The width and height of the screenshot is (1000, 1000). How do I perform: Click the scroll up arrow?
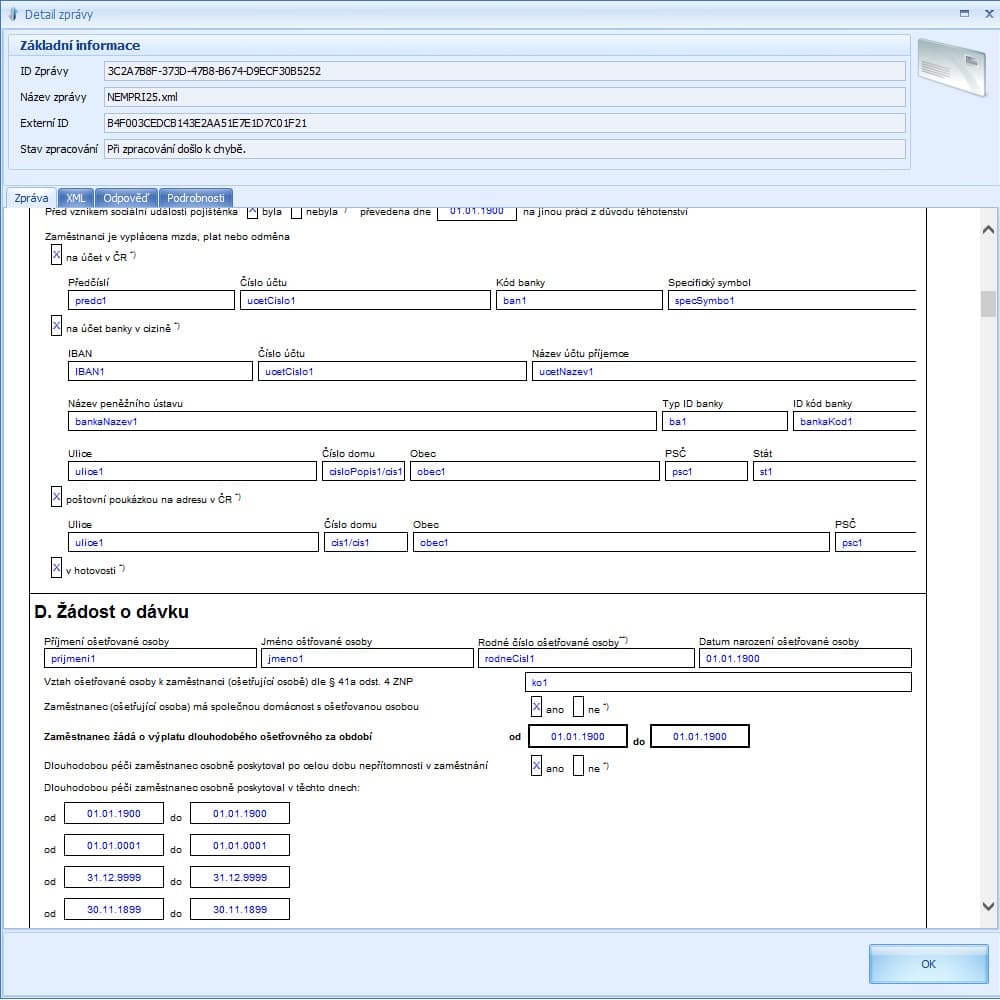(988, 230)
